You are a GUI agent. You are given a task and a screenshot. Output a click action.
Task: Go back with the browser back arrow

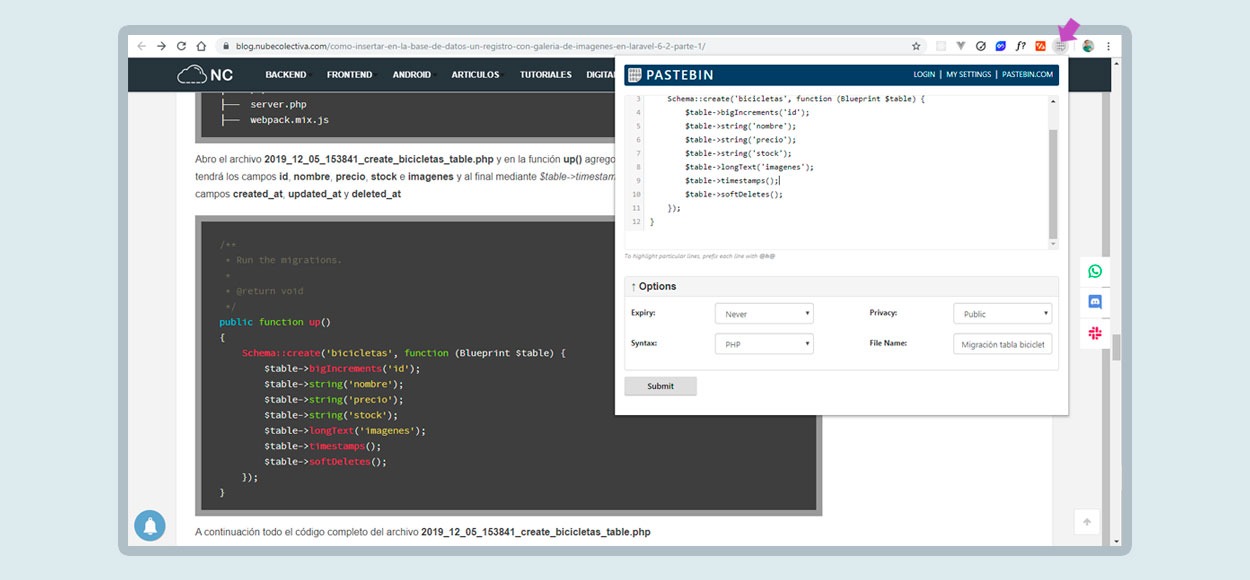pyautogui.click(x=142, y=46)
